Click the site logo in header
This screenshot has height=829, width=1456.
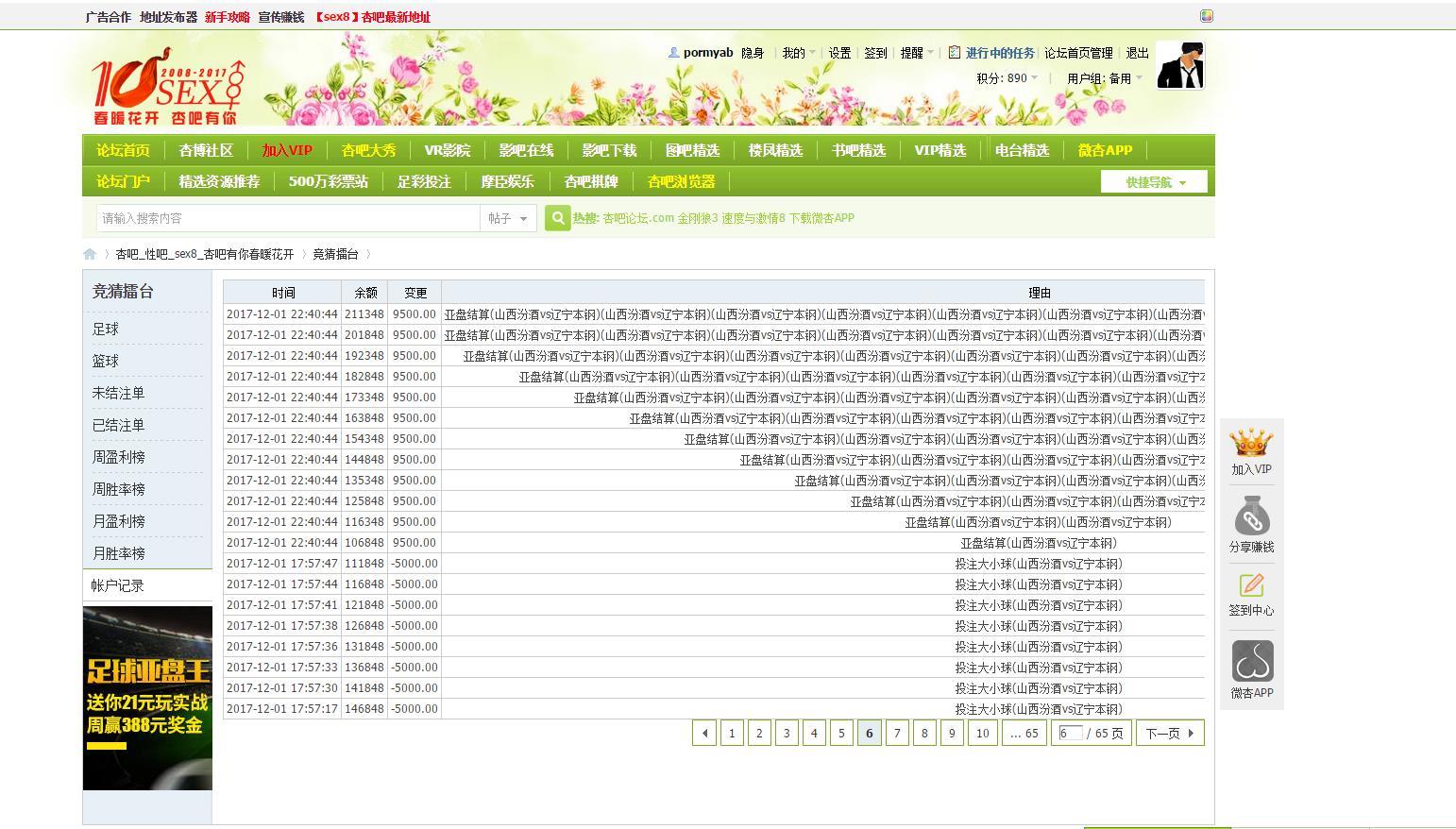168,87
